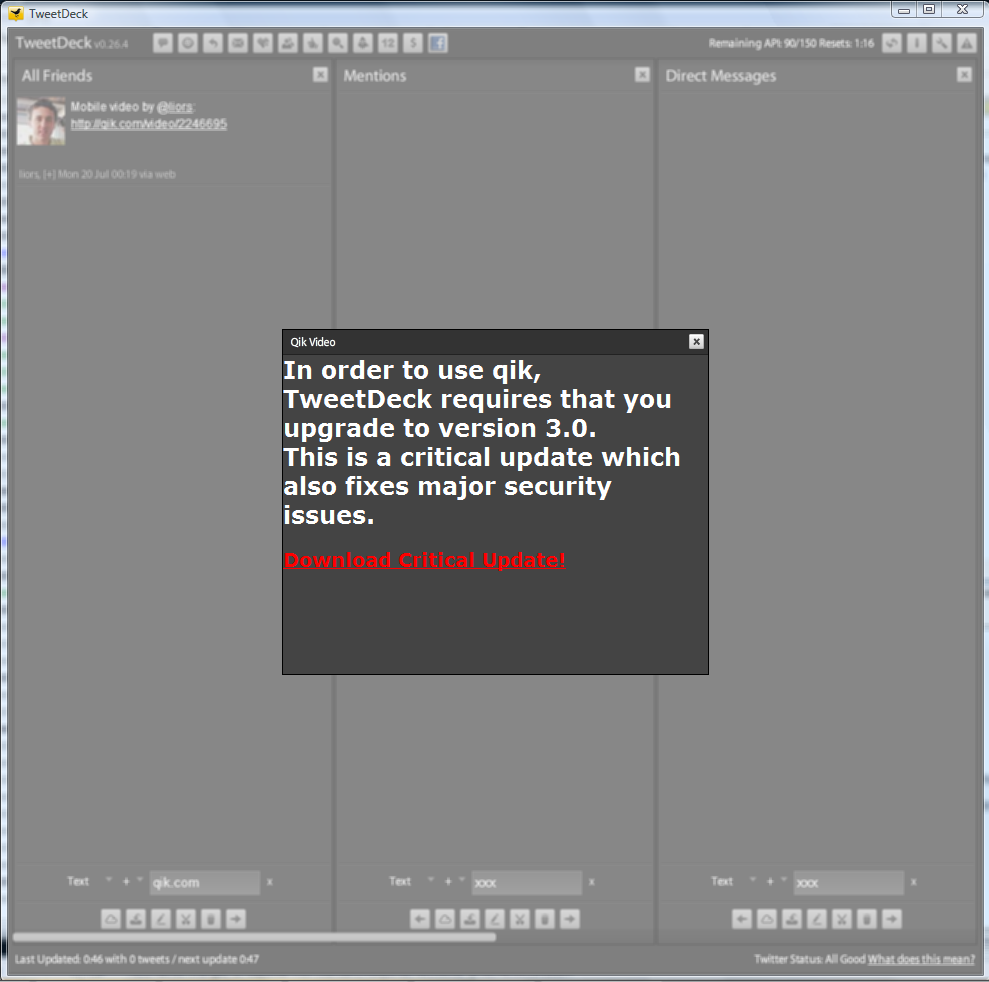Click the "Direct Messages" column heading
Viewport: 989px width, 982px height.
(721, 76)
